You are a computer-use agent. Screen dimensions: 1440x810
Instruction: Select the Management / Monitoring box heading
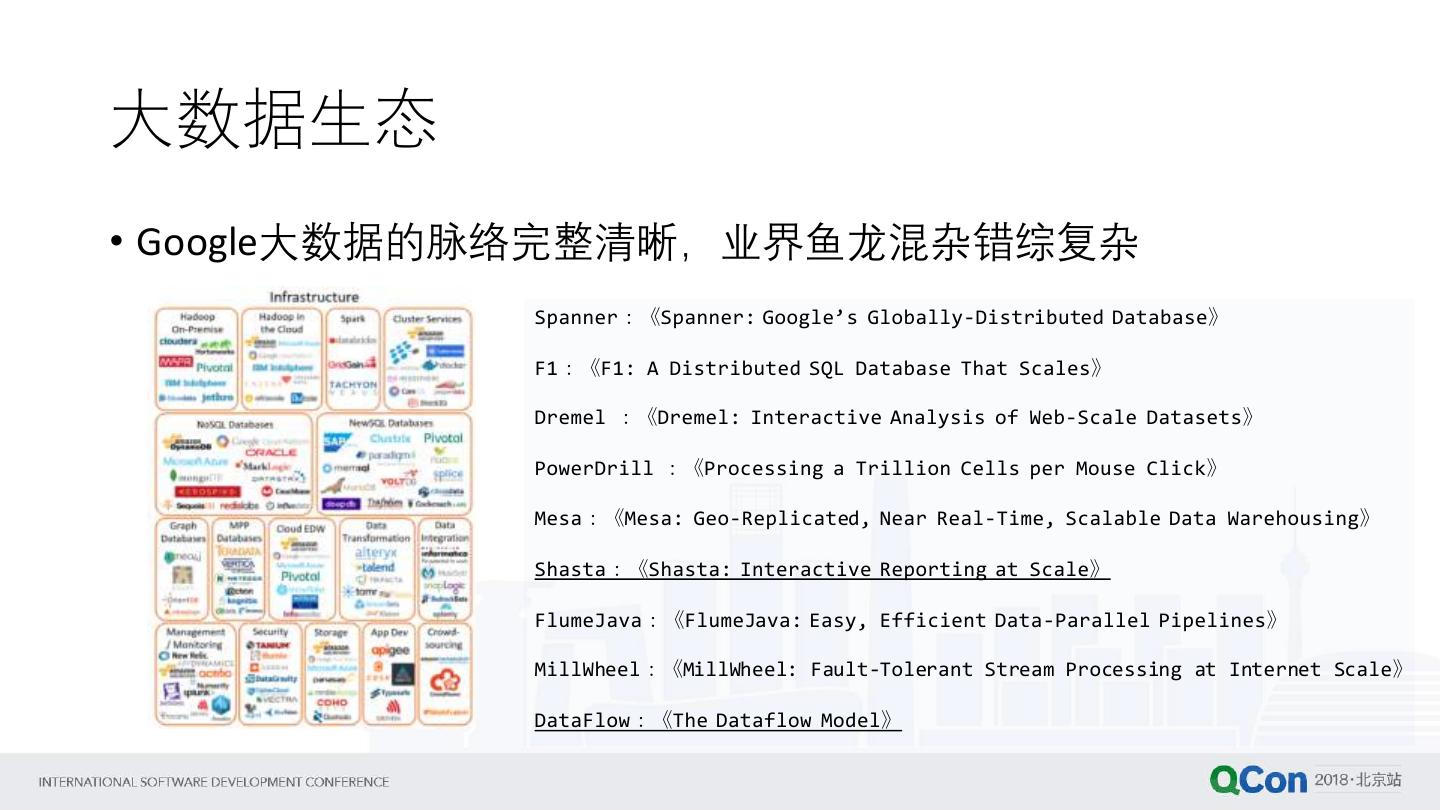point(196,638)
